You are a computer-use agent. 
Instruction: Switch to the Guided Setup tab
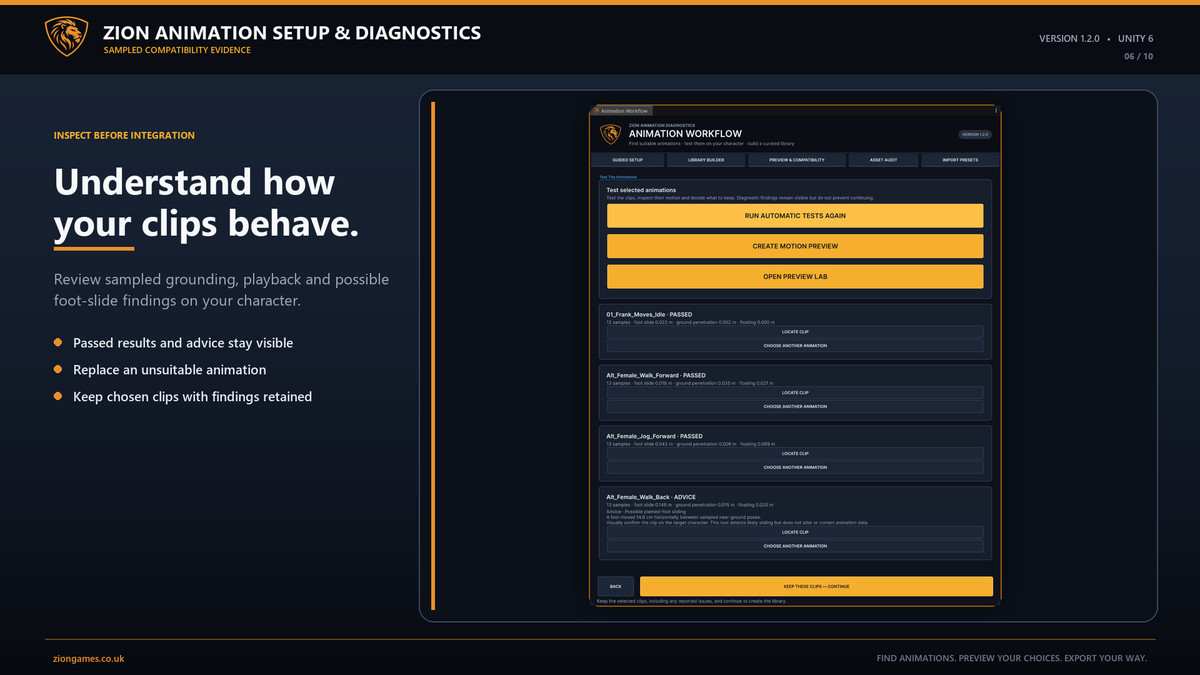[x=628, y=160]
